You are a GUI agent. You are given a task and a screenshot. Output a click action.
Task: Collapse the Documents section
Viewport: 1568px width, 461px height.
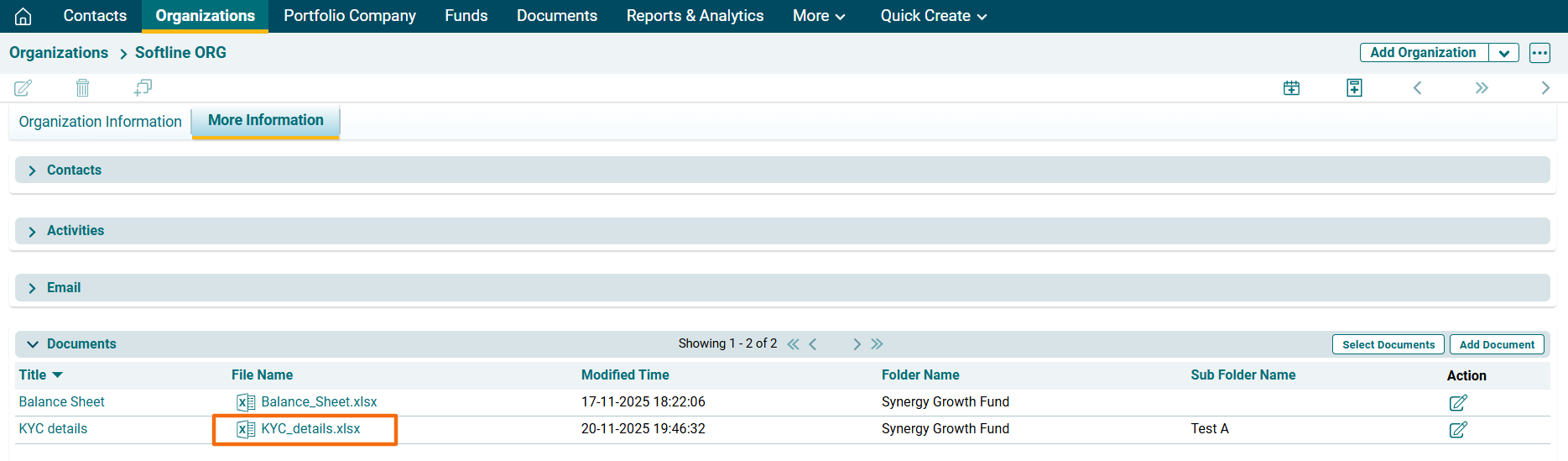point(33,344)
